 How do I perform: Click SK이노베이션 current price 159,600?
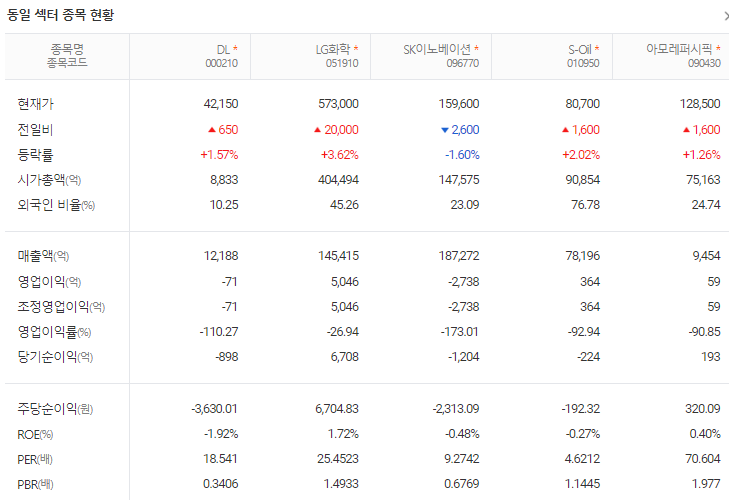[459, 104]
